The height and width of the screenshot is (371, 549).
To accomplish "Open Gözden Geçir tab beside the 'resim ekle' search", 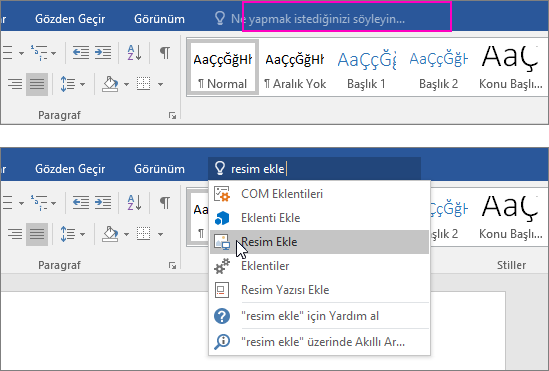I will (x=70, y=169).
